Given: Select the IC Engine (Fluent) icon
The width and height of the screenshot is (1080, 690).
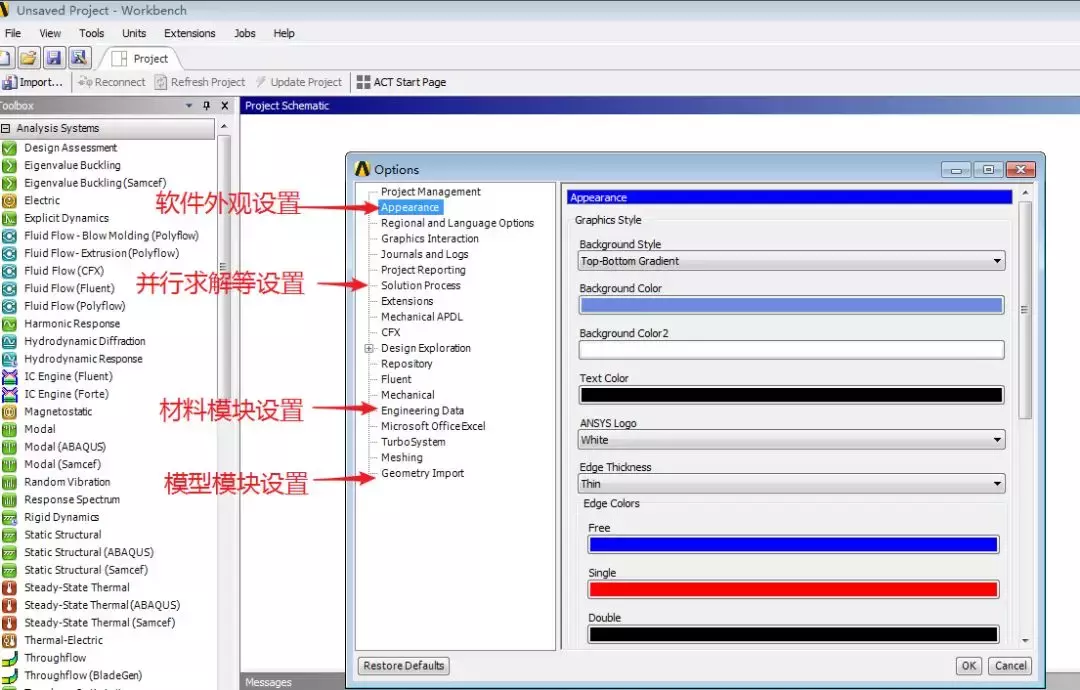Looking at the screenshot, I should pos(10,377).
